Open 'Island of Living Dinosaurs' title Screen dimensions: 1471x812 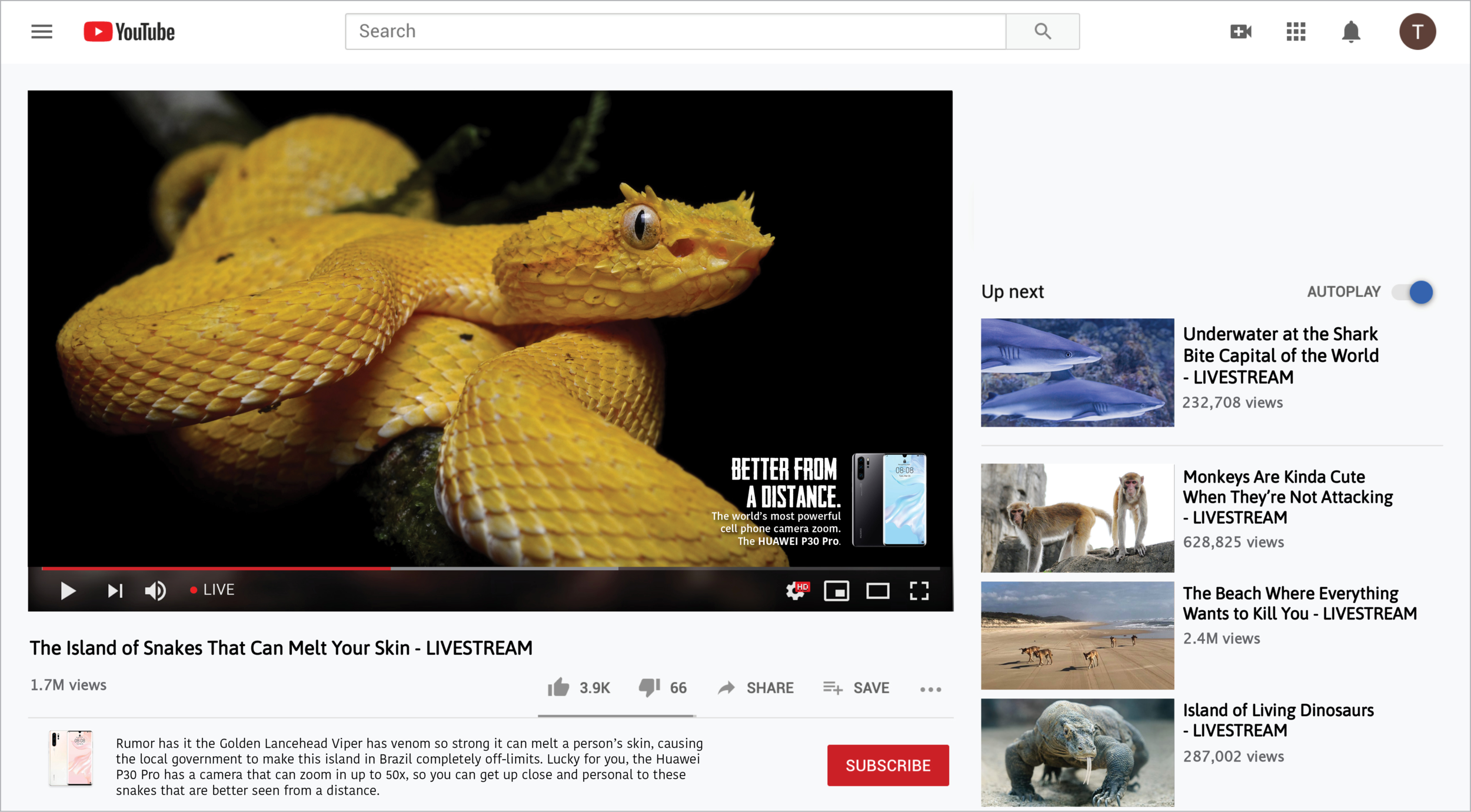1278,720
